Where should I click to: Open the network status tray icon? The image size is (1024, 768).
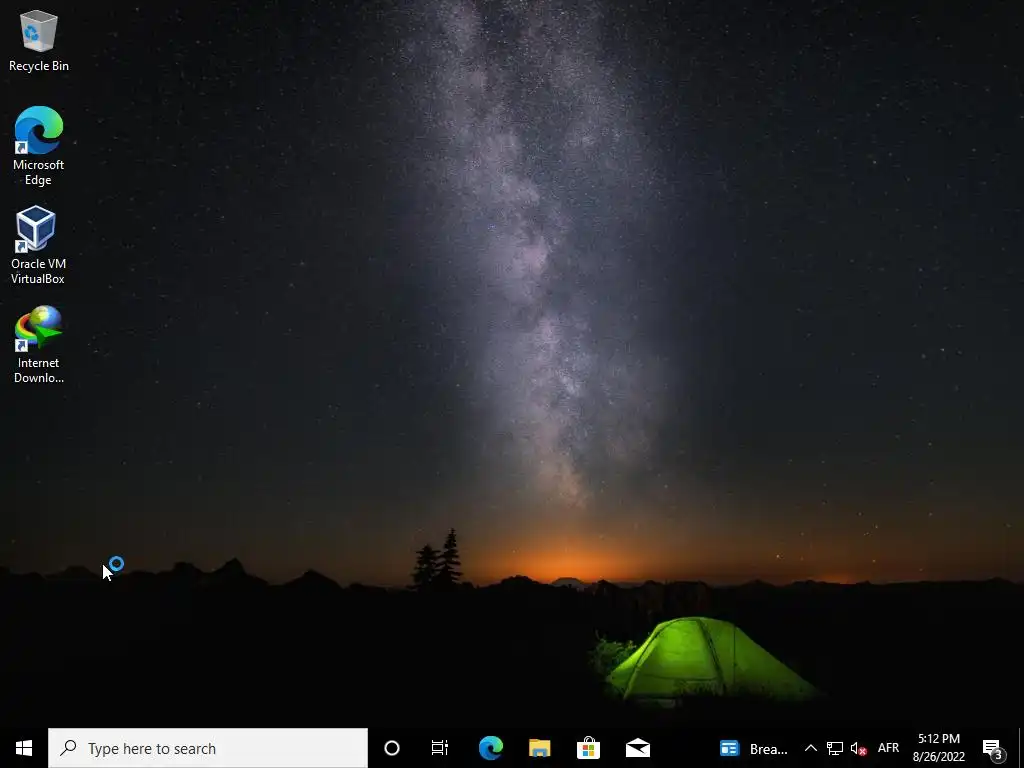[835, 748]
